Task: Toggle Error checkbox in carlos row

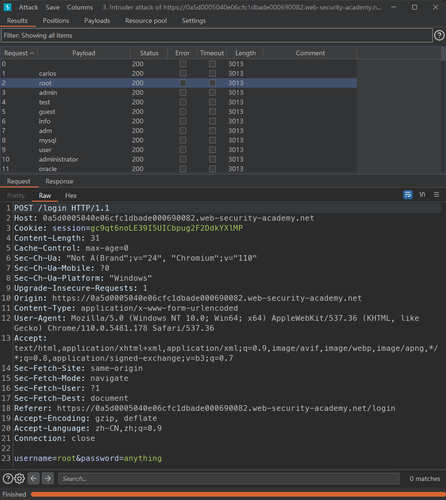Action: click(x=183, y=73)
